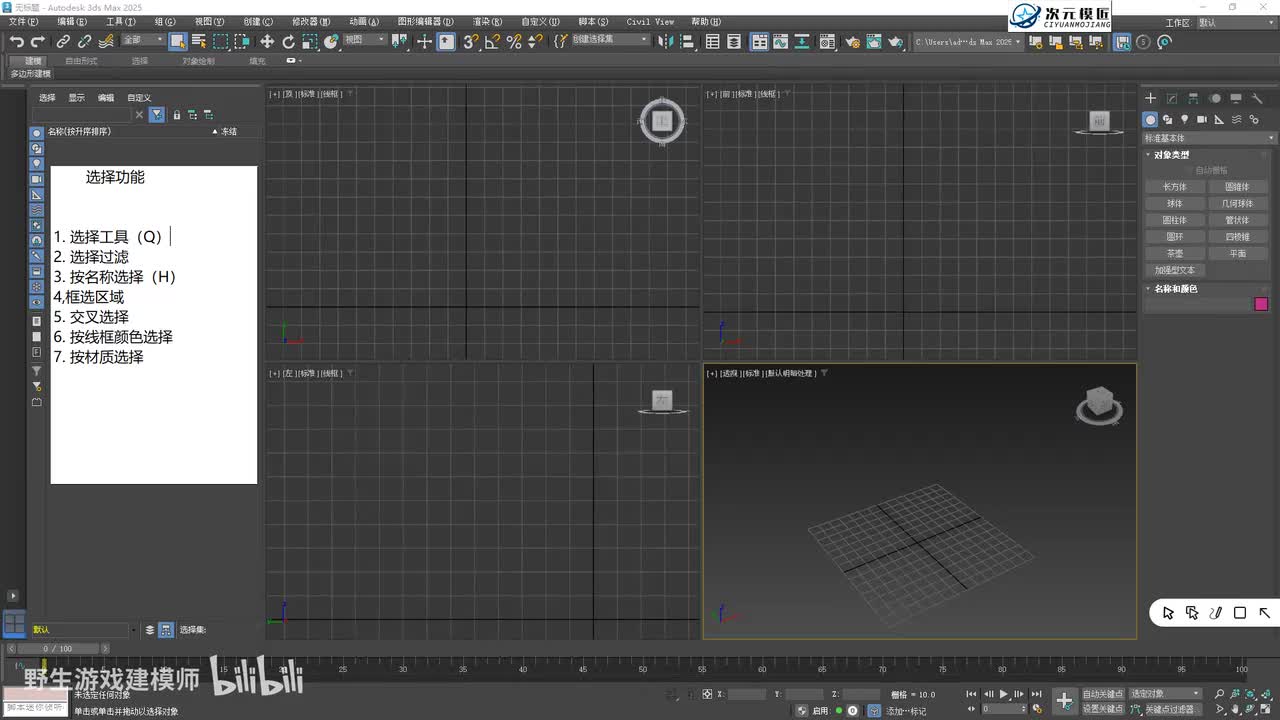Click the pink object color swatch
This screenshot has width=1280, height=720.
[1261, 304]
